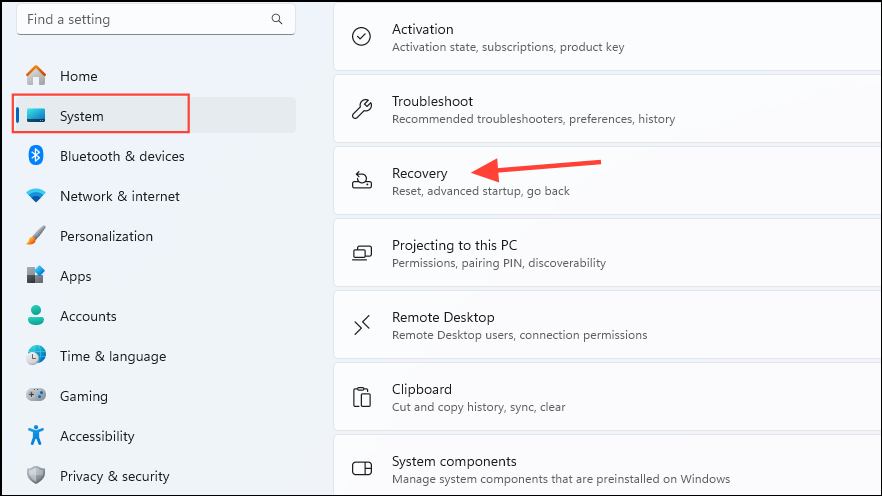Click the Projecting to this PC icon

tap(362, 253)
